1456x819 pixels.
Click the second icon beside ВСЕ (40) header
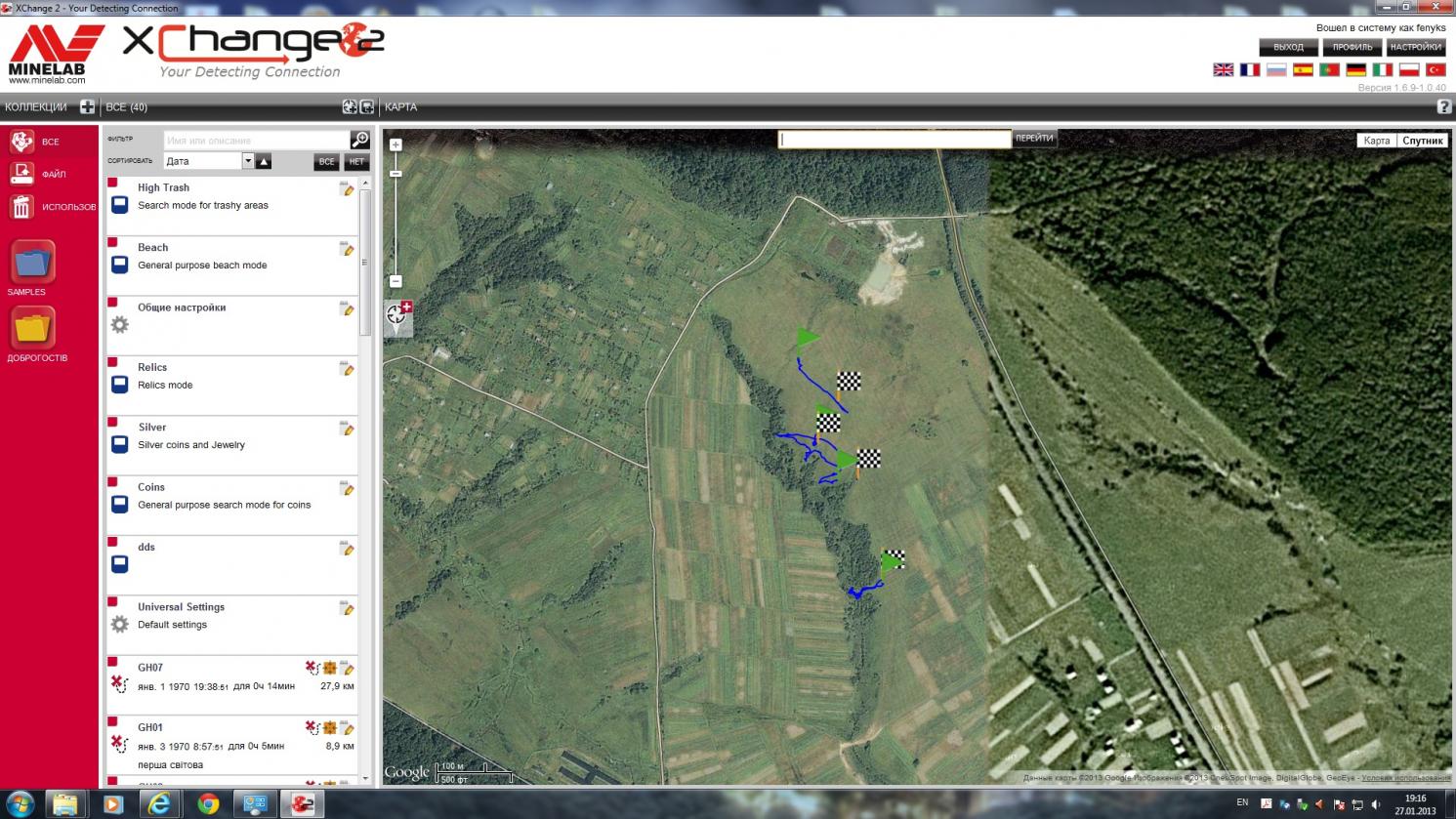(367, 106)
